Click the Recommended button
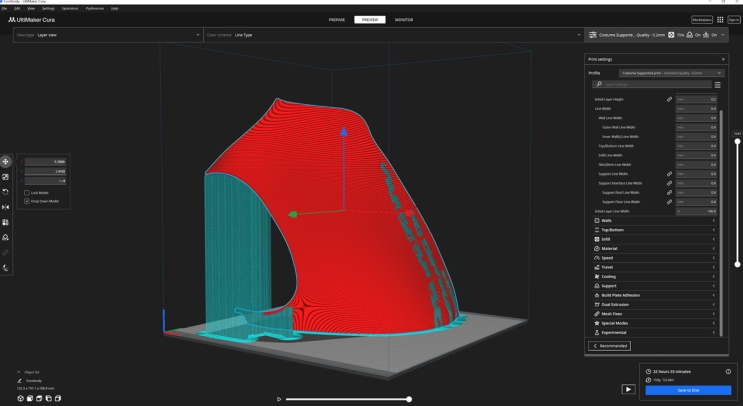 tap(610, 345)
